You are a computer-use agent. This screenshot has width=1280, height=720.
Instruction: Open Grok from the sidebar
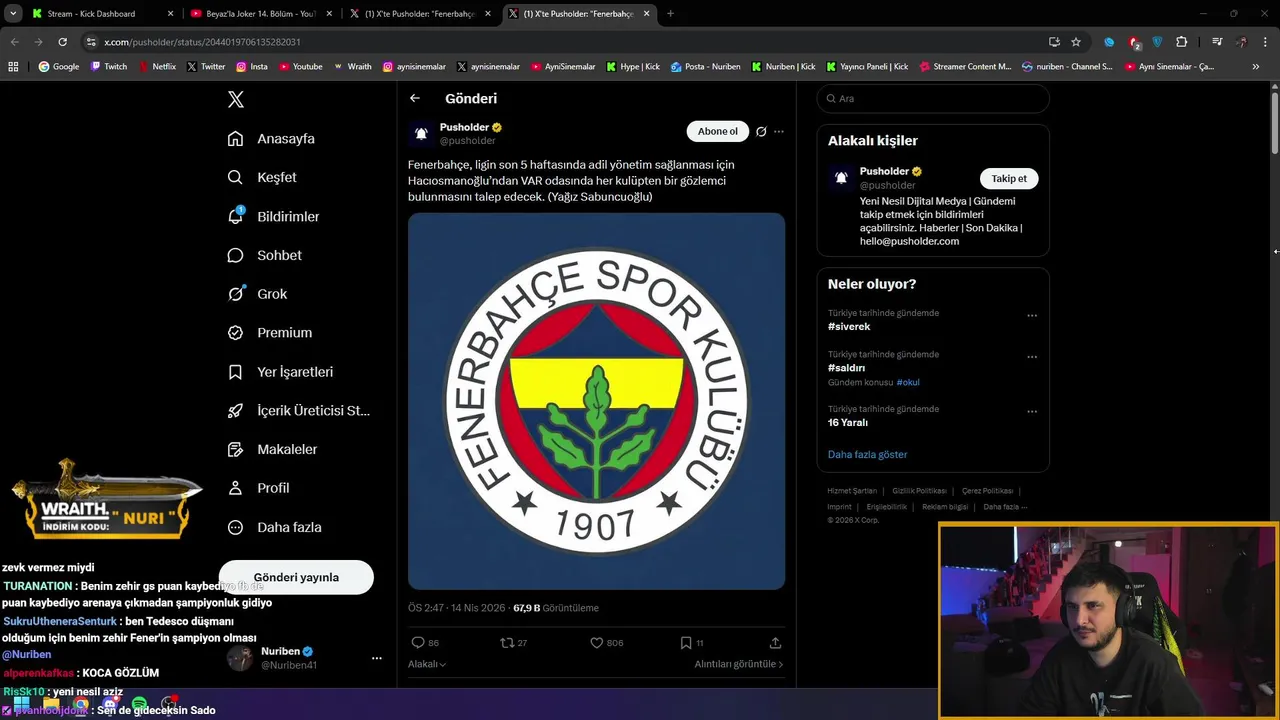click(257, 294)
